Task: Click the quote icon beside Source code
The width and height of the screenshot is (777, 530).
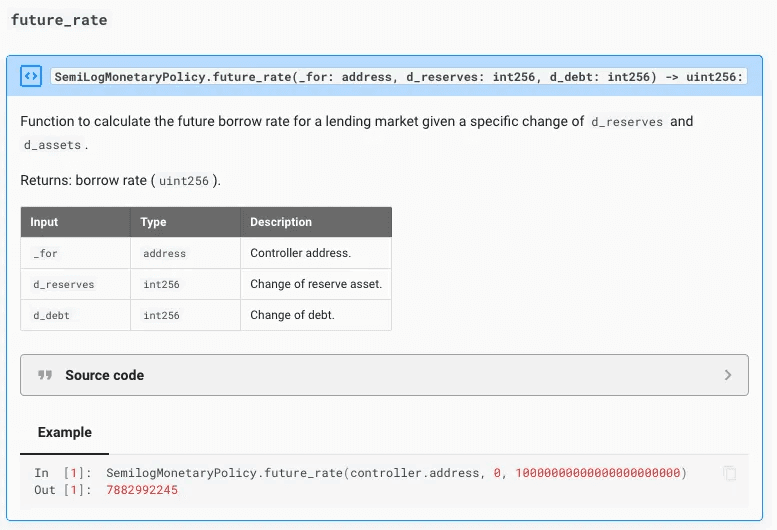Action: tap(44, 375)
